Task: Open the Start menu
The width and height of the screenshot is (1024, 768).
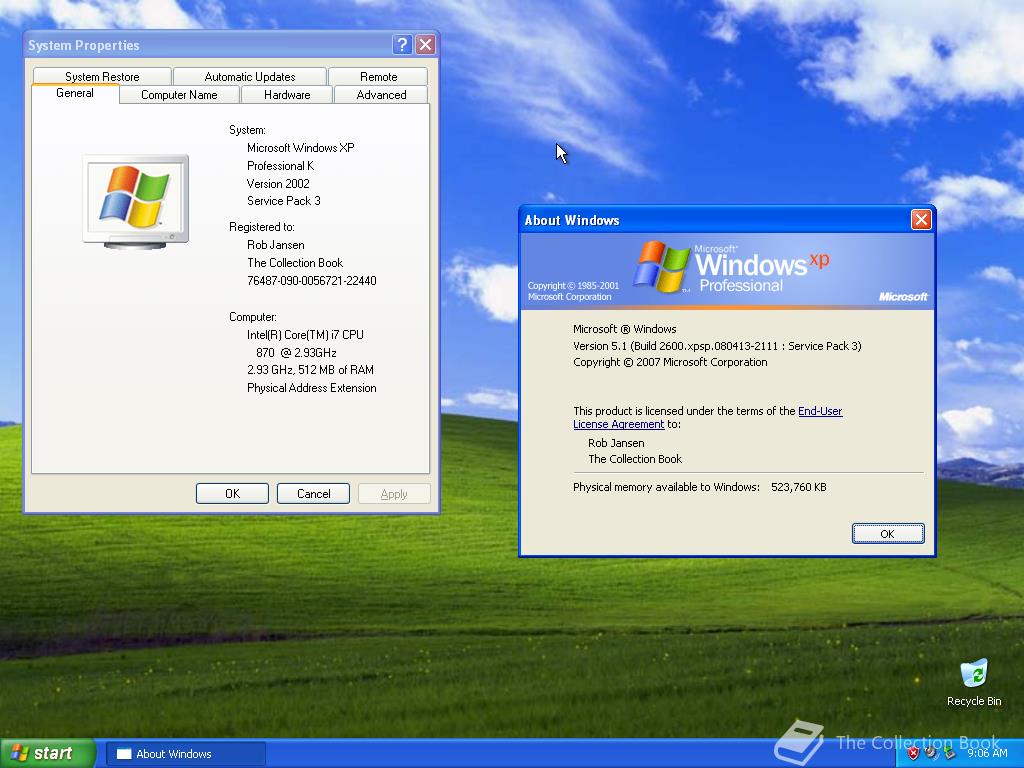Action: click(47, 753)
